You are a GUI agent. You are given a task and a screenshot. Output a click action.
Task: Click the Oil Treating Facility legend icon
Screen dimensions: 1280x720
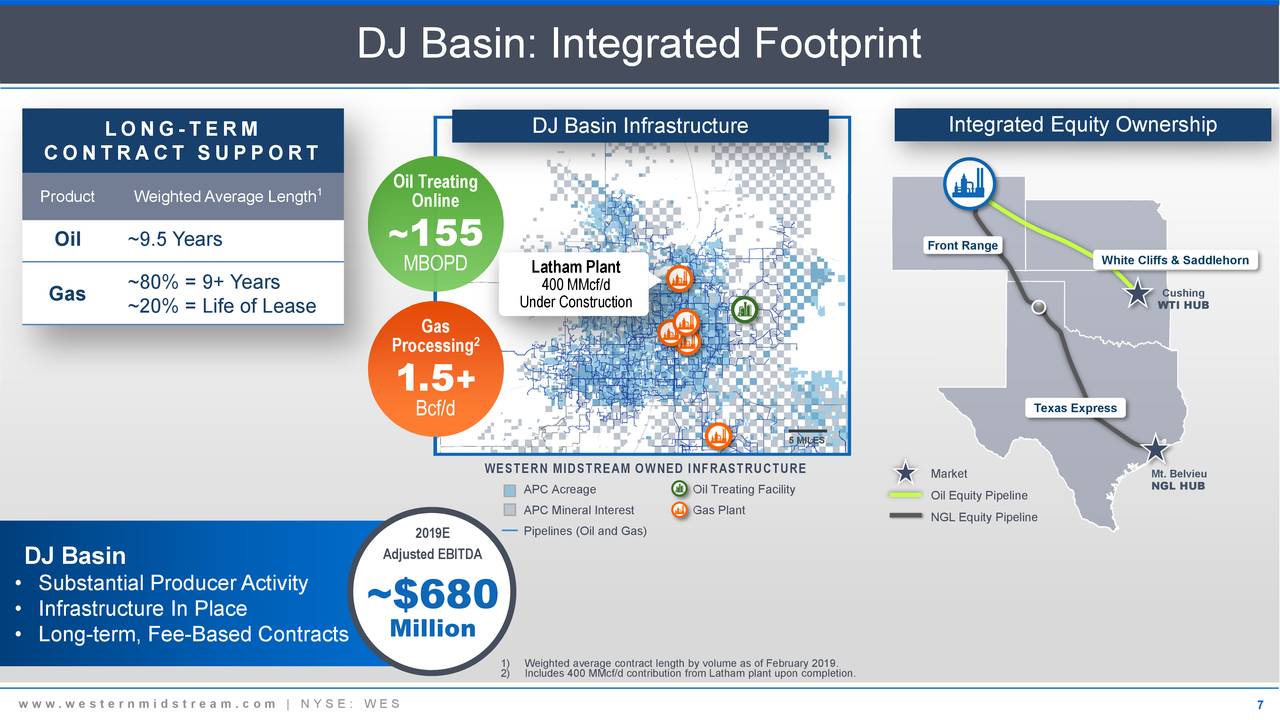680,489
